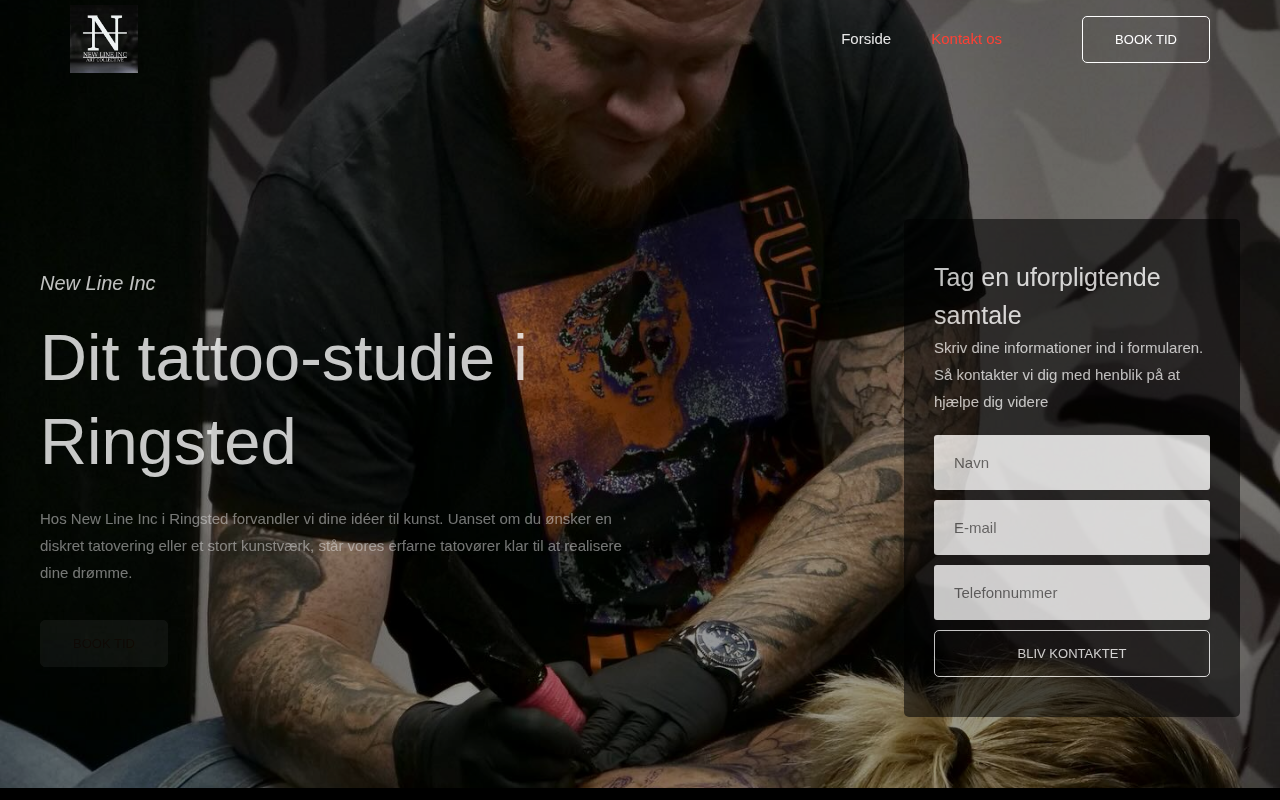
Task: Open the Forside menu item
Action: pos(866,39)
